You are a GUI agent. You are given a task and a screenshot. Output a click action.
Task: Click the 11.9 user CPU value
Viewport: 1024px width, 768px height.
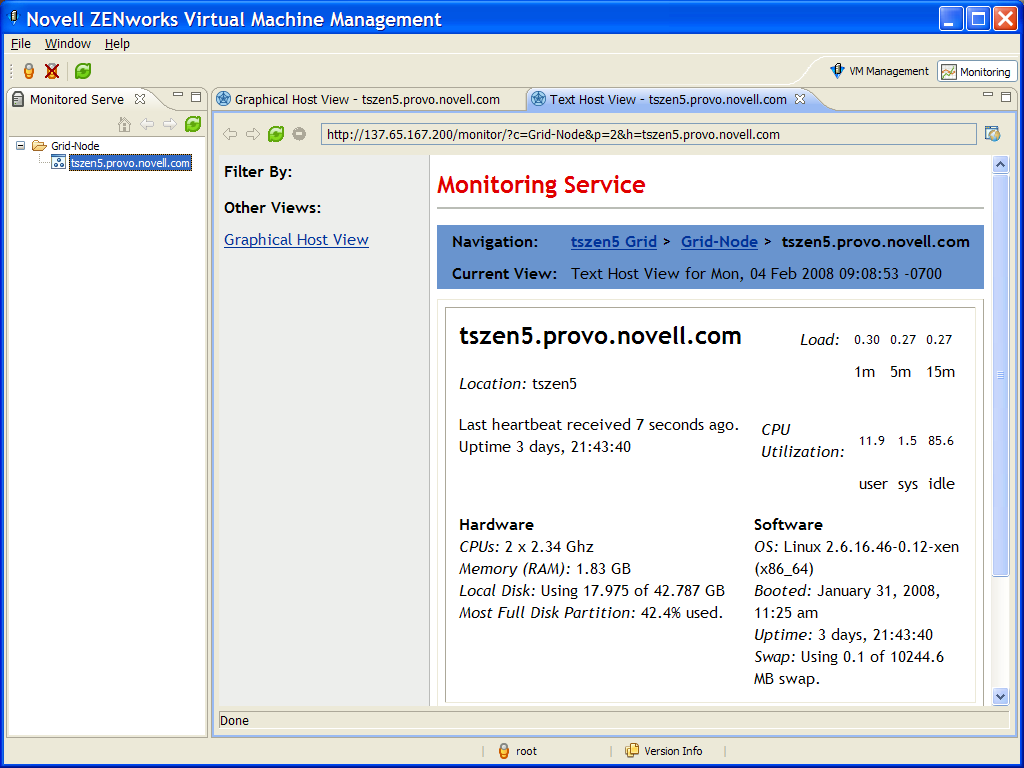[871, 441]
